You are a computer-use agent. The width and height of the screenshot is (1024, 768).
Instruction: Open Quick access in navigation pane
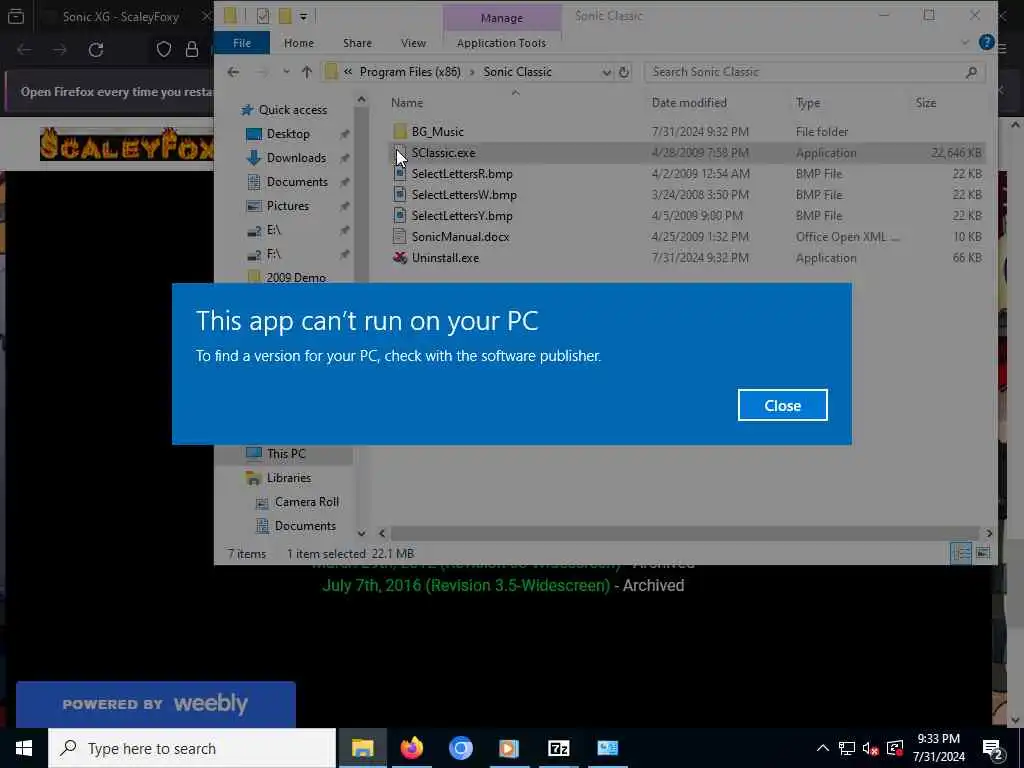point(293,110)
